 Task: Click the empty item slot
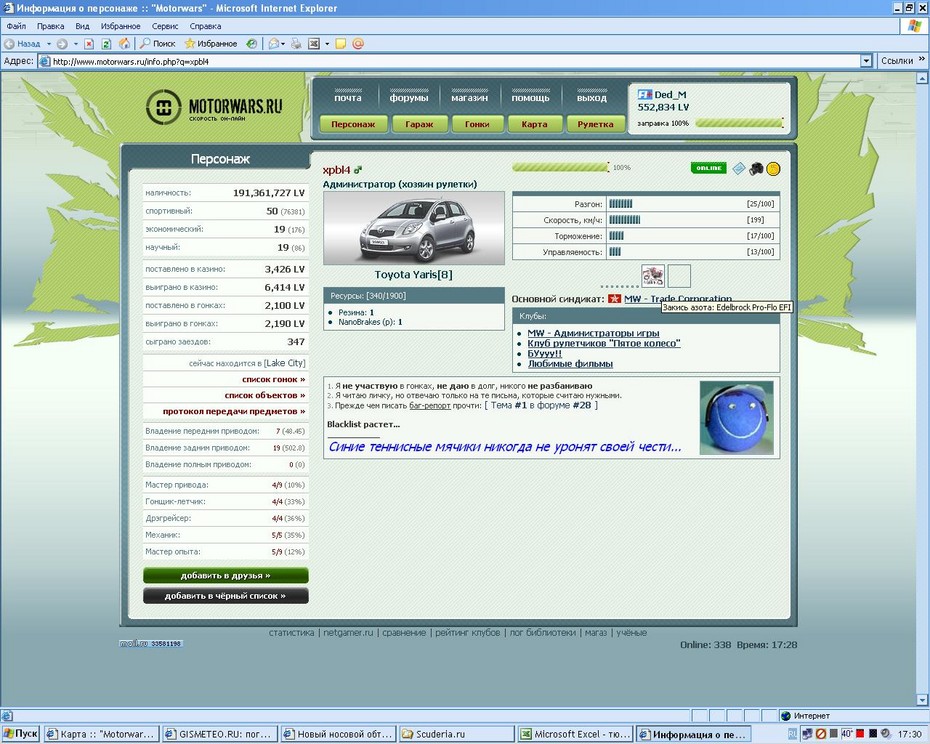pyautogui.click(x=679, y=276)
